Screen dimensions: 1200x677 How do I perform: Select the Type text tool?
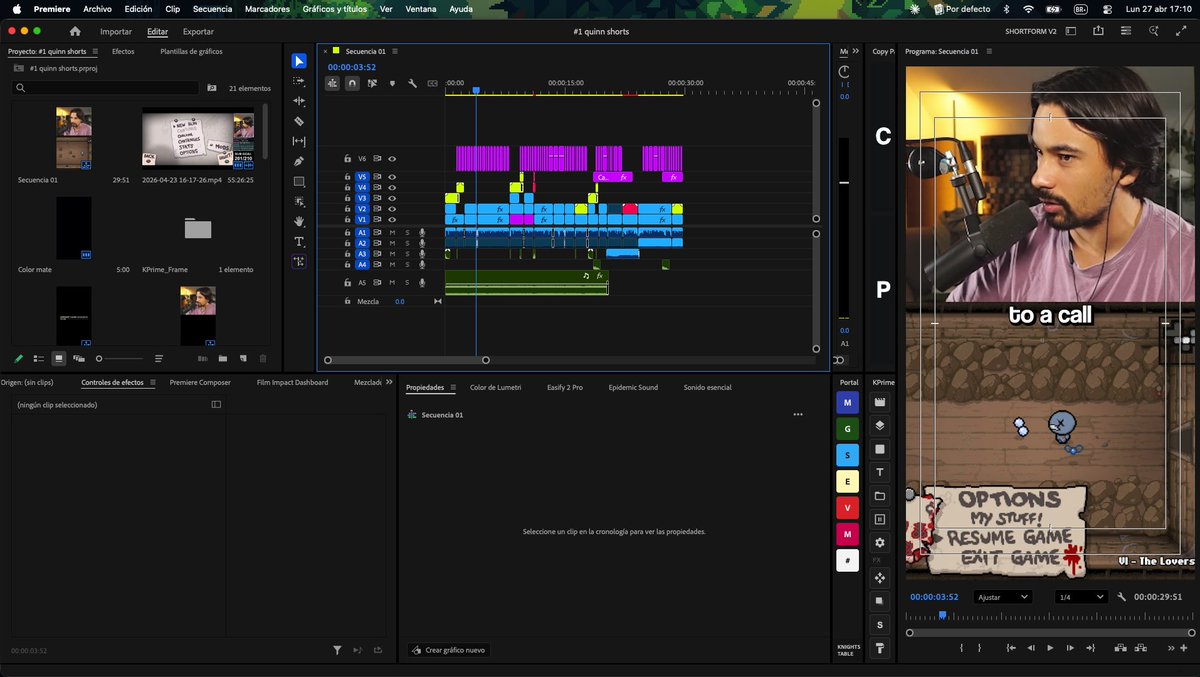coord(299,241)
